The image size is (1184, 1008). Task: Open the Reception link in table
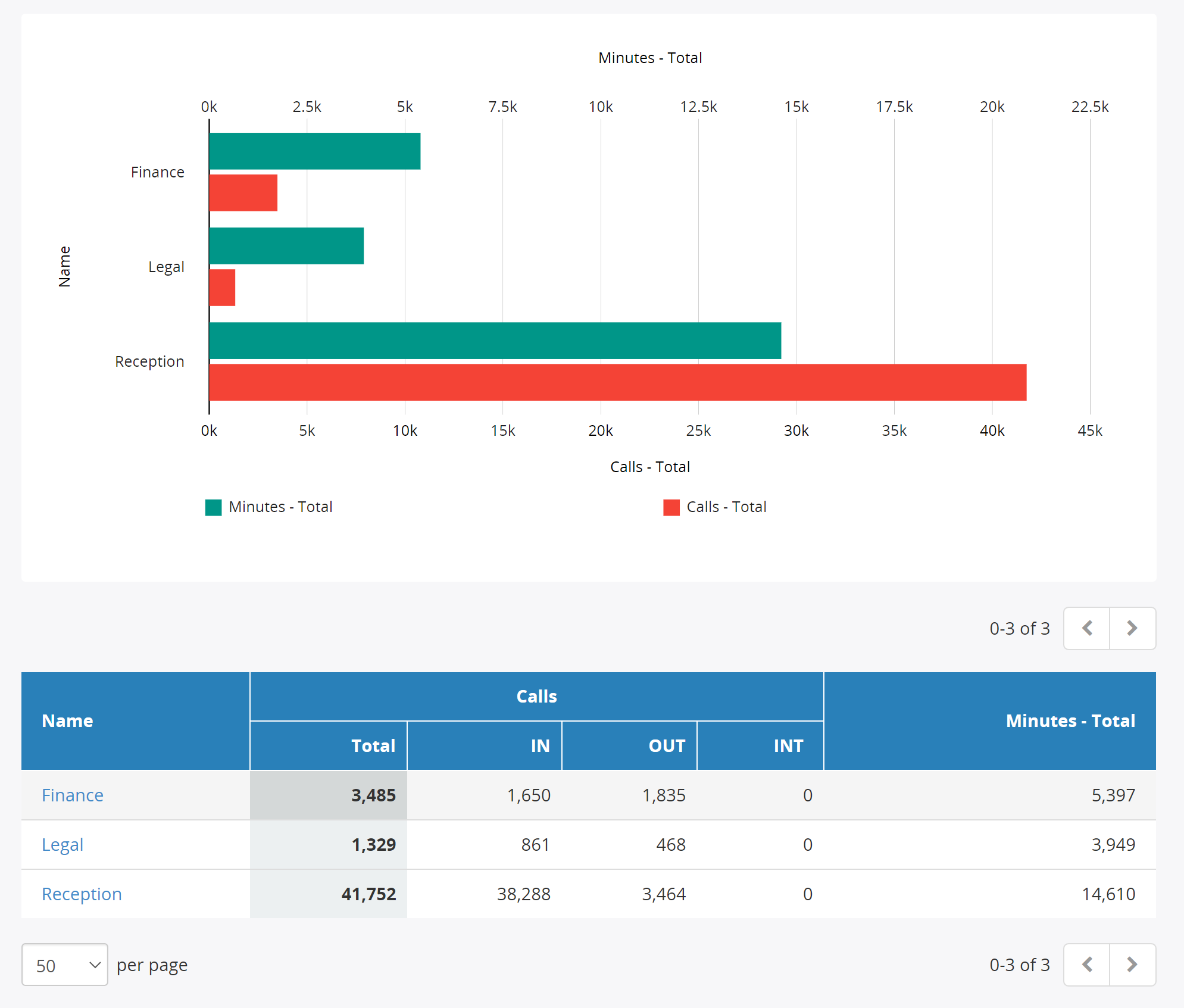pyautogui.click(x=82, y=894)
